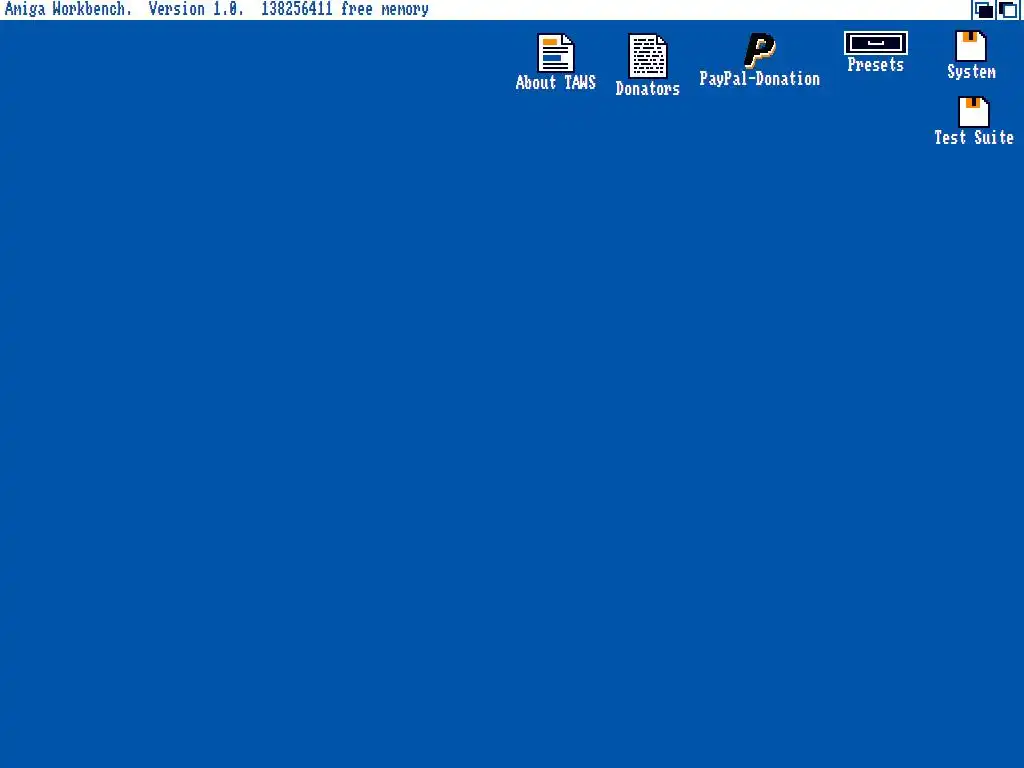Click the screen-to-front depth gadget
1024x768 pixels.
coord(1008,9)
